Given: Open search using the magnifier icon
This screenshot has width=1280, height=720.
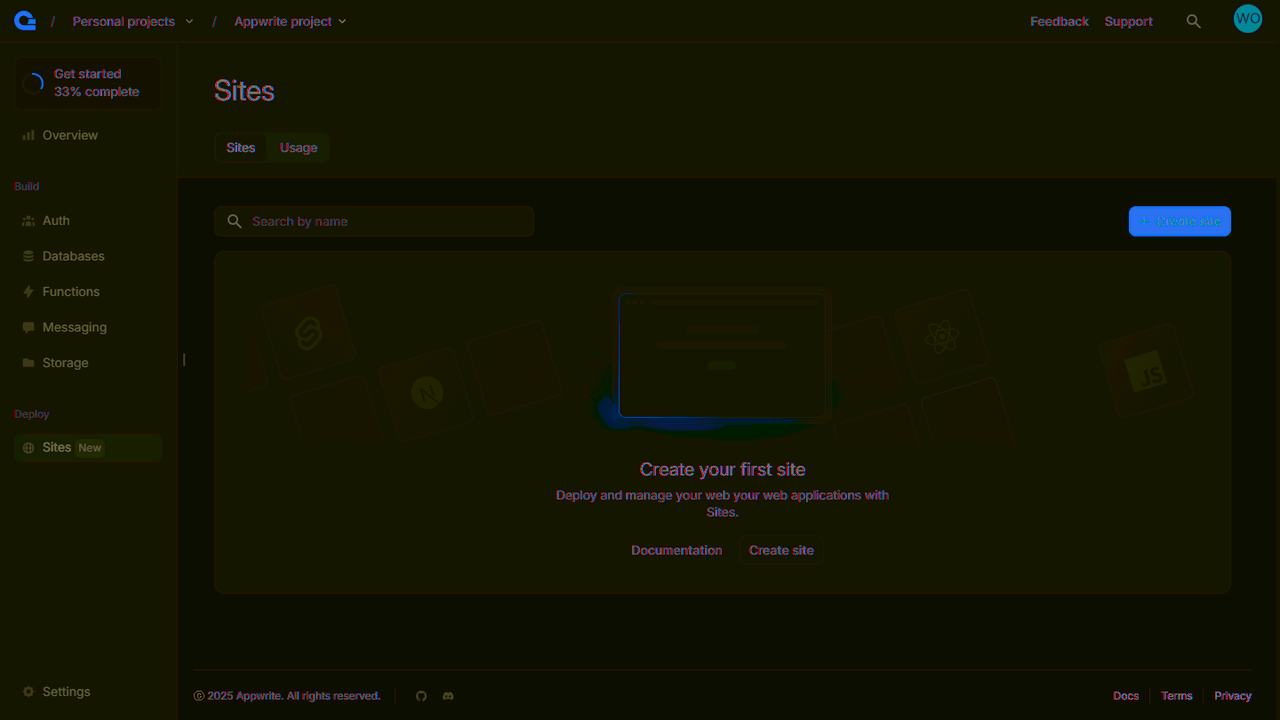Looking at the screenshot, I should pyautogui.click(x=1193, y=19).
